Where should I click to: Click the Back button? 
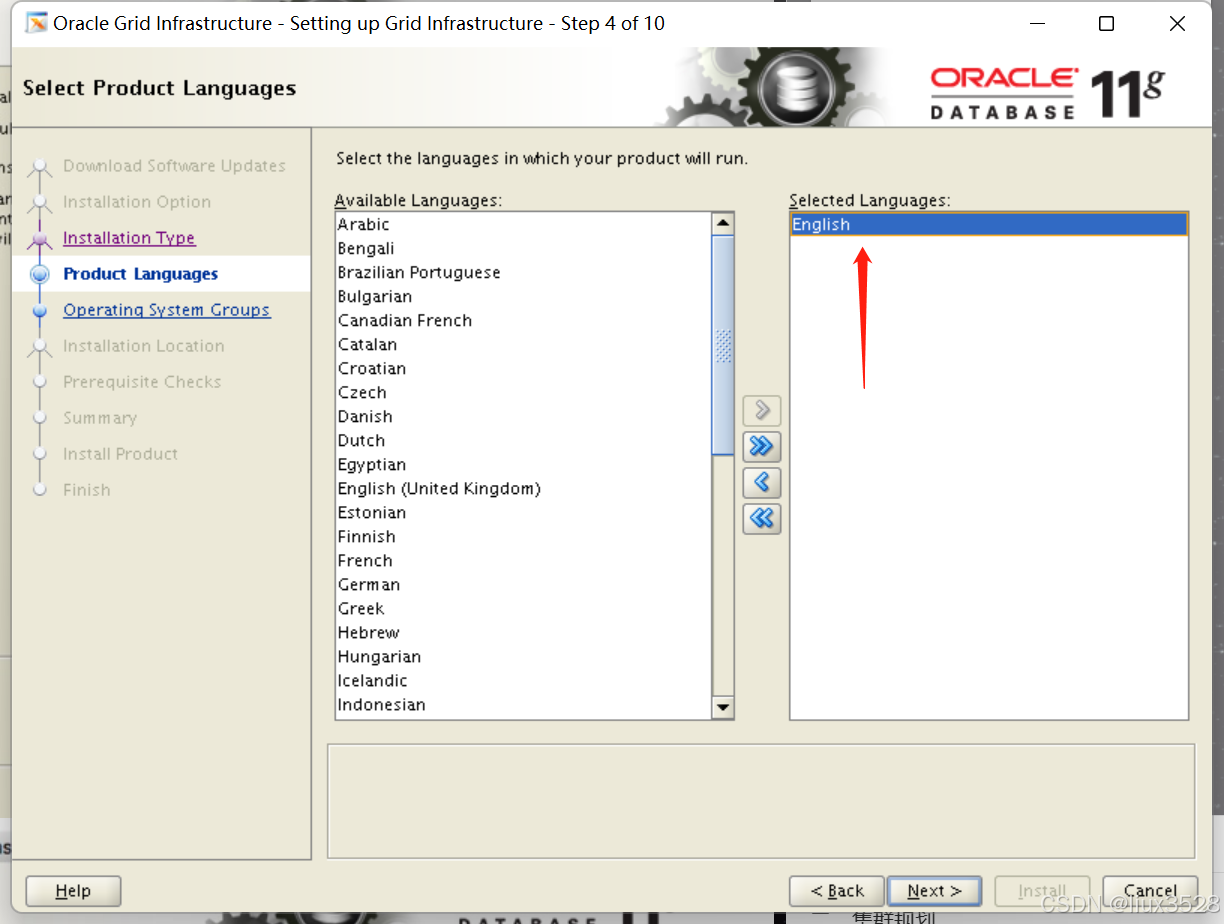pyautogui.click(x=837, y=891)
